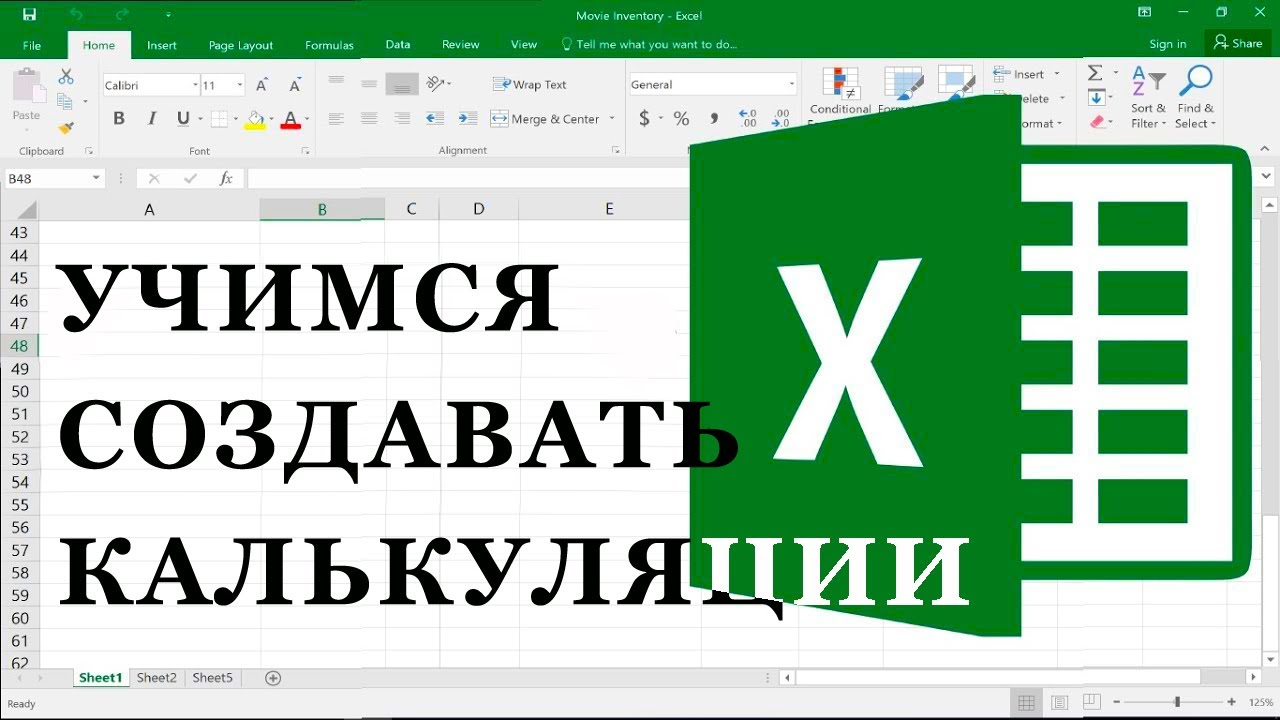Switch to Page Layout view in status bar
1280x720 pixels.
(1059, 703)
